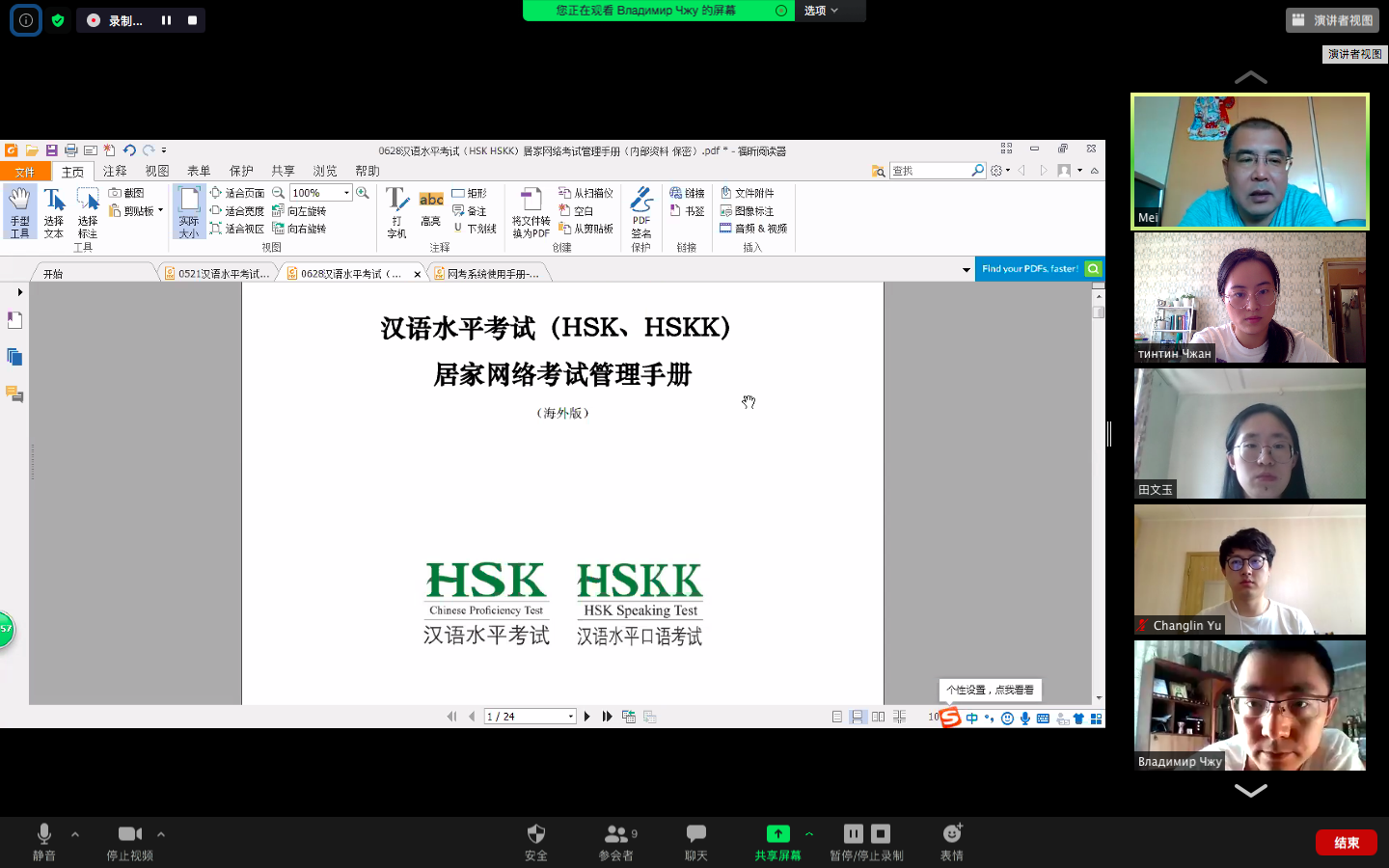Click Convert File to PDF (将文件转换为PDF)

click(x=531, y=212)
